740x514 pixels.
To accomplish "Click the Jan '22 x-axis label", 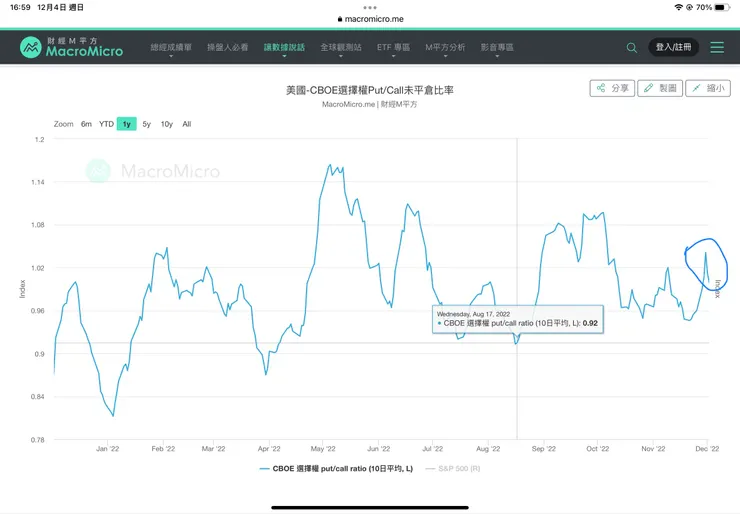I will click(x=108, y=449).
